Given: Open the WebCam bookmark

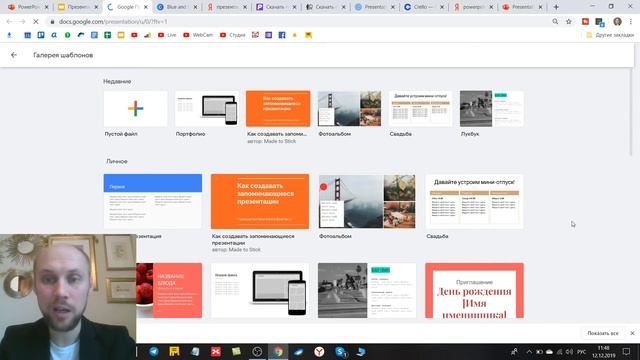Looking at the screenshot, I should pyautogui.click(x=198, y=35).
